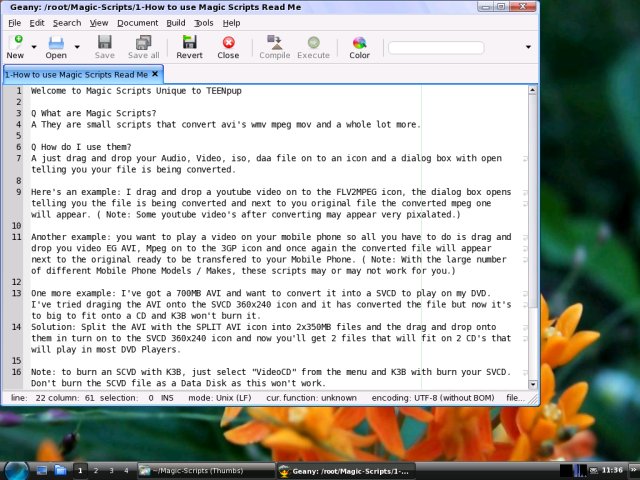Switch to virtual desktop 2

tap(96, 471)
